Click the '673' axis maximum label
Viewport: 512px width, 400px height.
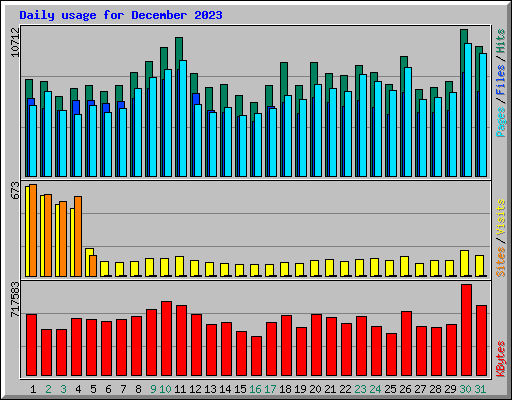point(15,190)
